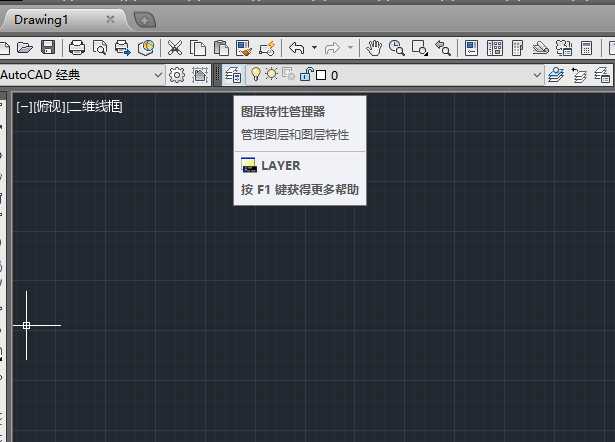Cut the selection with the scissors icon
615x442 pixels.
coord(175,48)
